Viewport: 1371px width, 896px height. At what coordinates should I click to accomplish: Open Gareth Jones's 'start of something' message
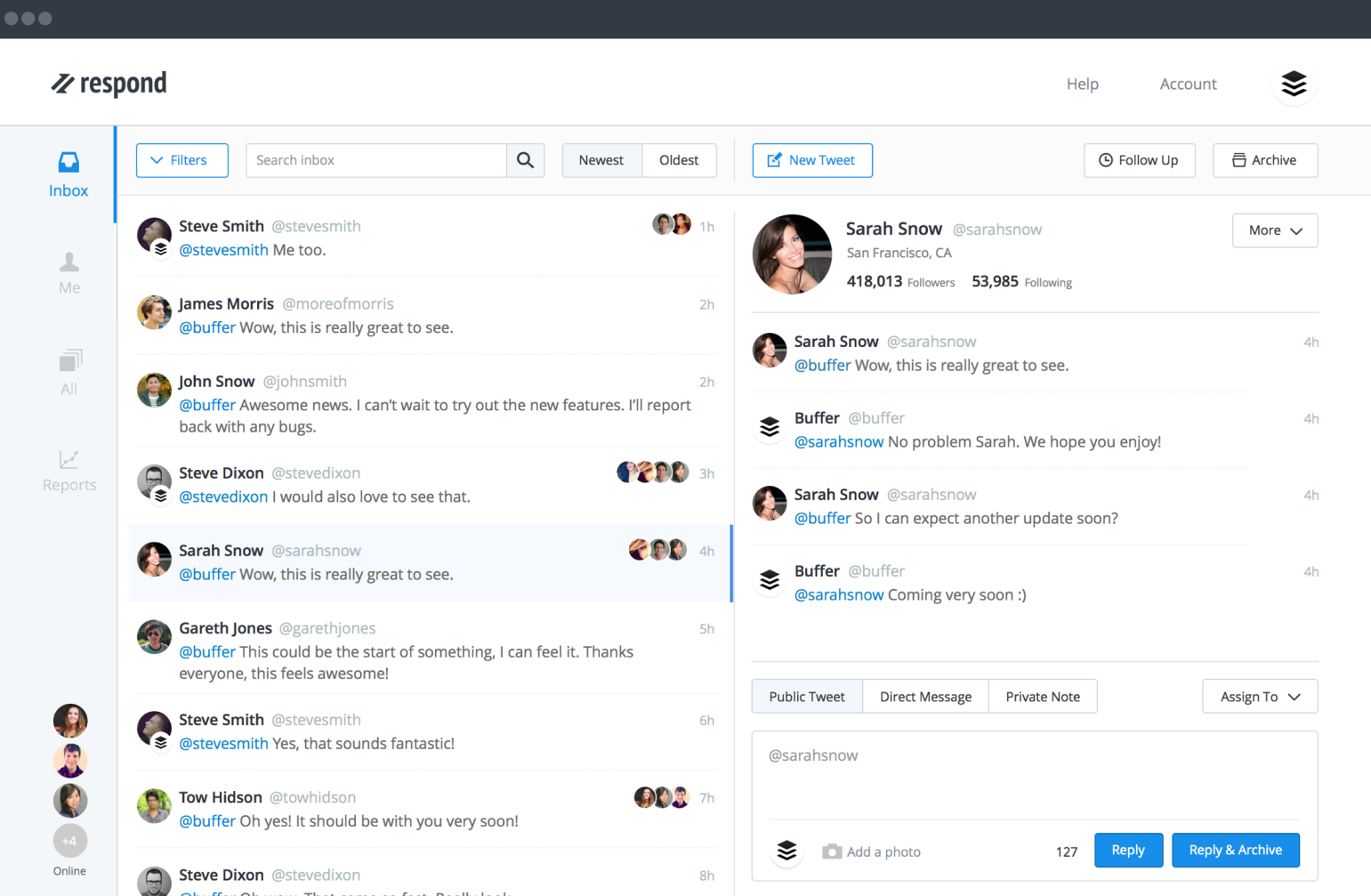pyautogui.click(x=426, y=650)
